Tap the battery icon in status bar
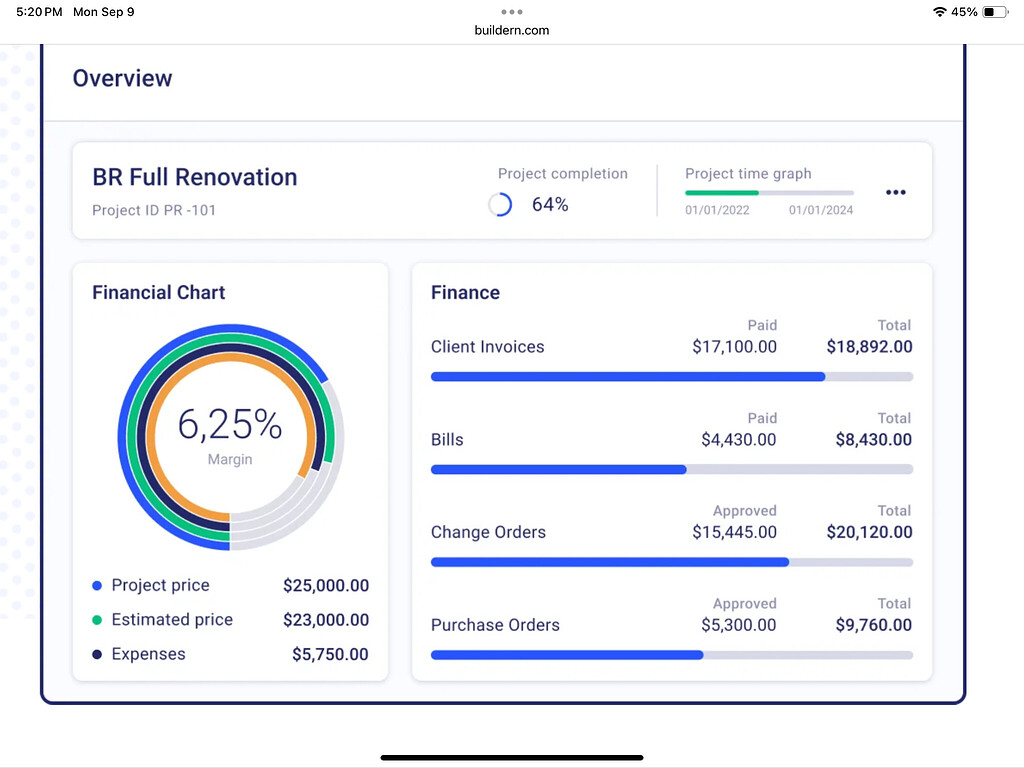 coord(995,12)
